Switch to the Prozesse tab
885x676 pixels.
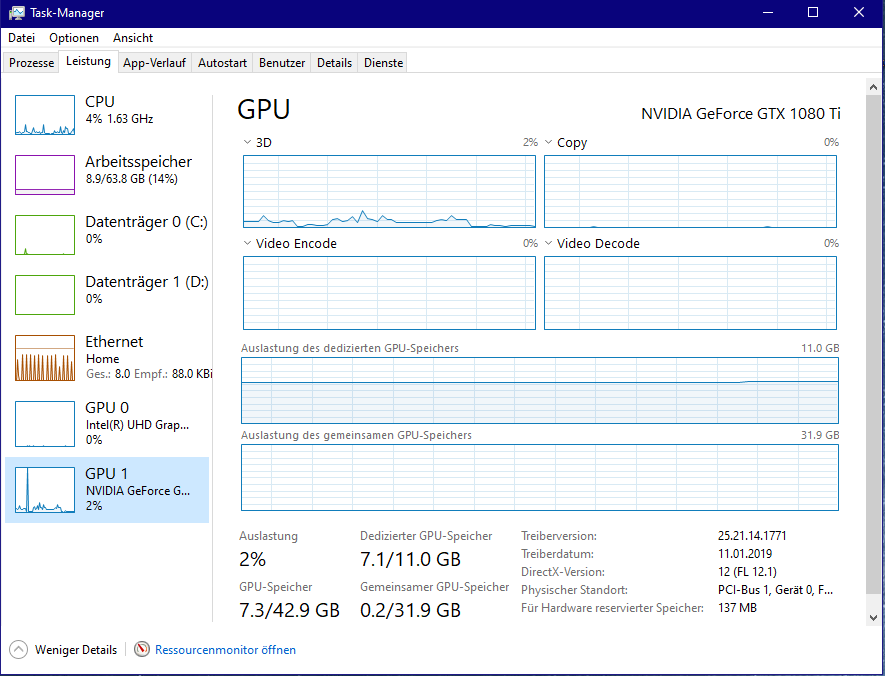pos(32,63)
